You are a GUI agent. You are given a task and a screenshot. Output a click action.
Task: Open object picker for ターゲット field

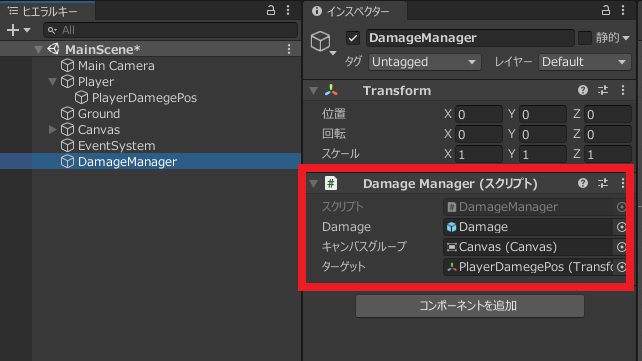click(x=621, y=267)
